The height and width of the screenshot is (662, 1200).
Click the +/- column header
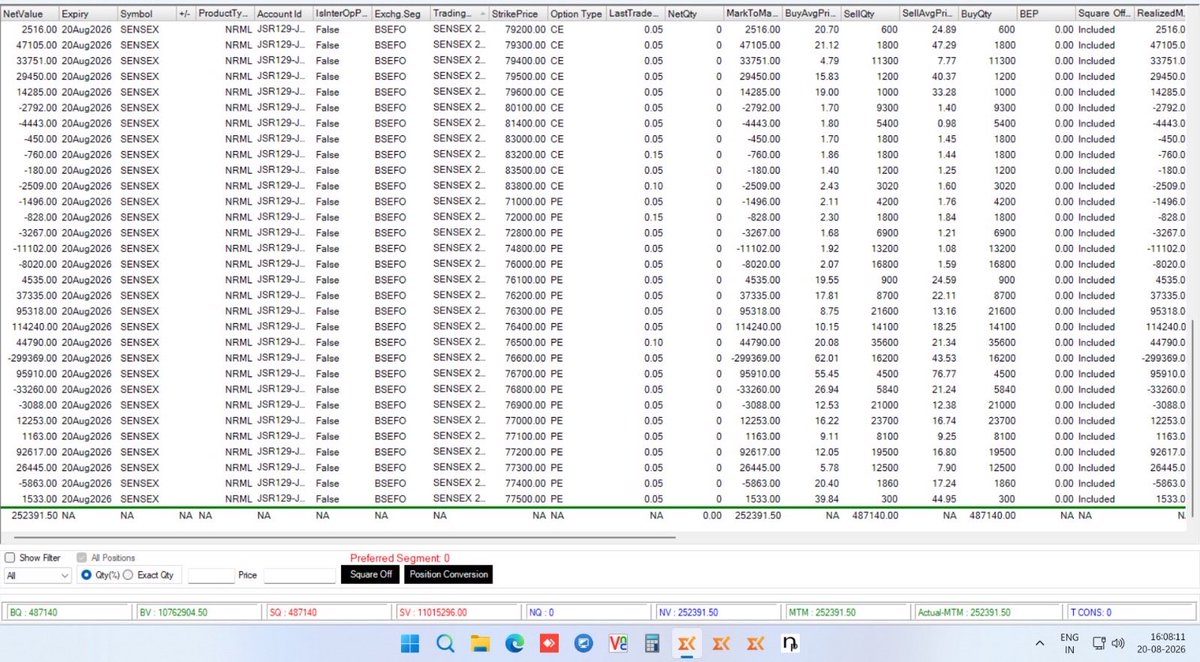[185, 15]
